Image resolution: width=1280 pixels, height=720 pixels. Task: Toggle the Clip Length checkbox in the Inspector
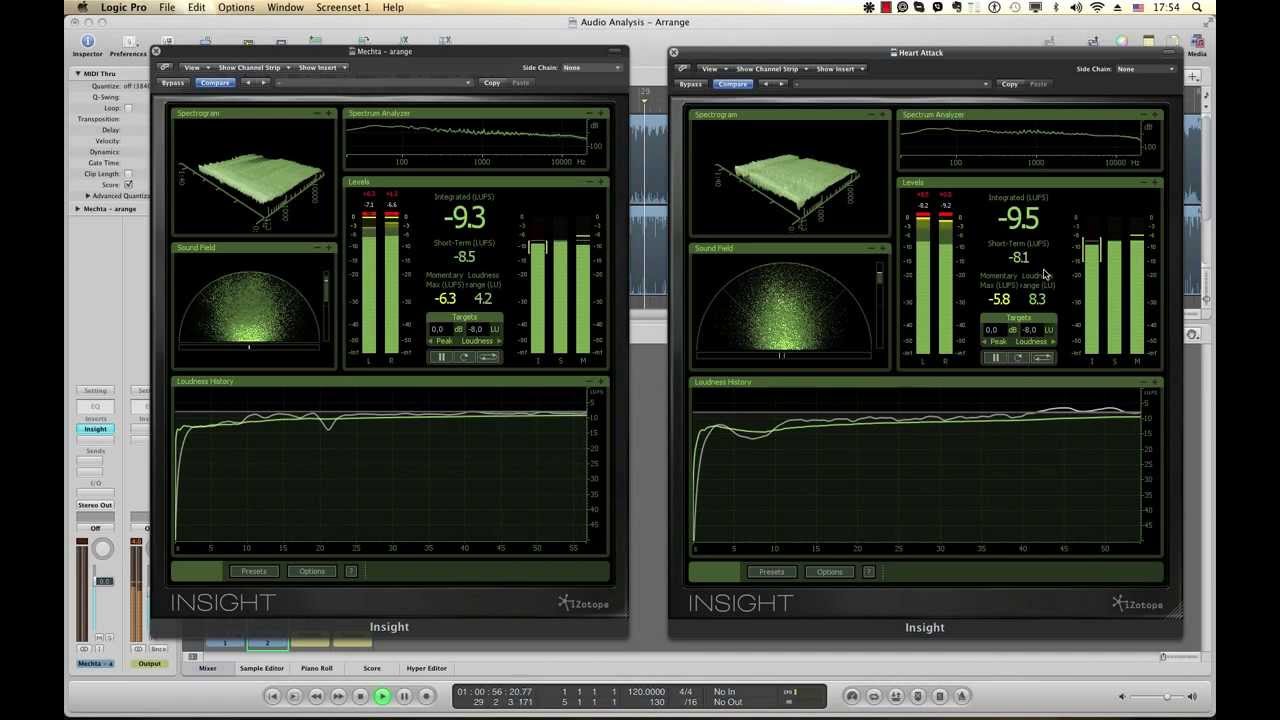pos(128,174)
